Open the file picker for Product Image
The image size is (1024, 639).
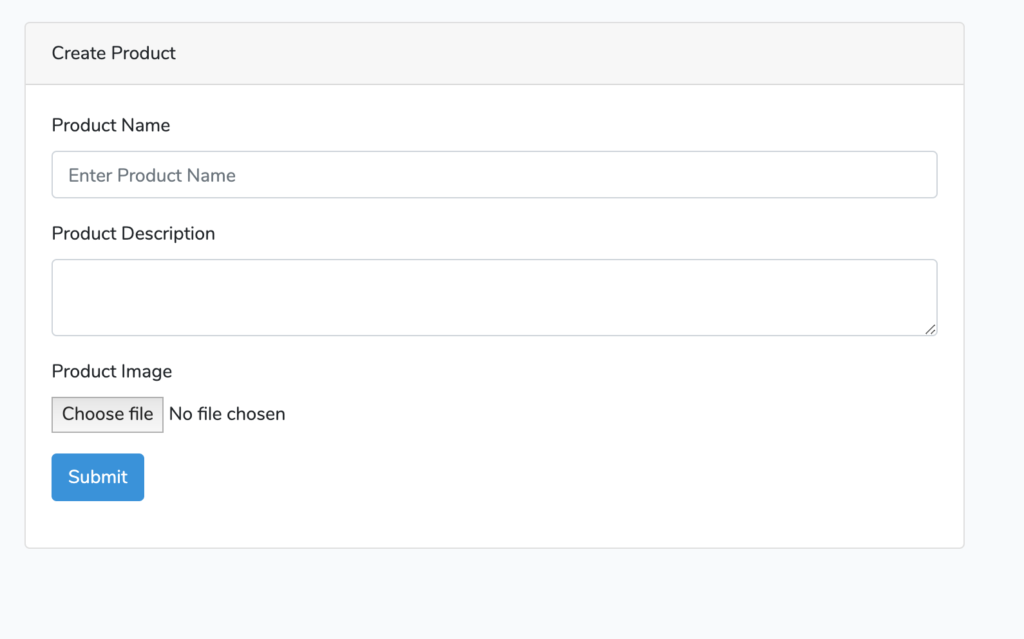[107, 414]
